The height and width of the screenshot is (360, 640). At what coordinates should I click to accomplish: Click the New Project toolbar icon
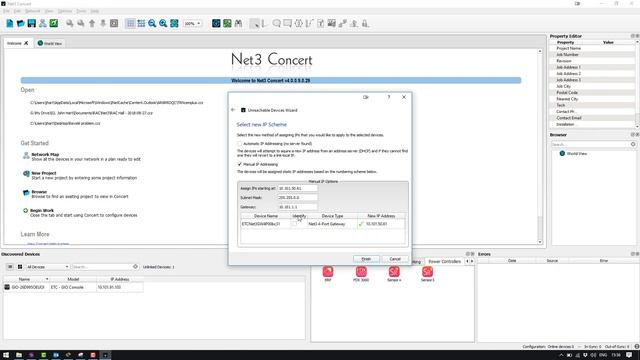pyautogui.click(x=9, y=23)
